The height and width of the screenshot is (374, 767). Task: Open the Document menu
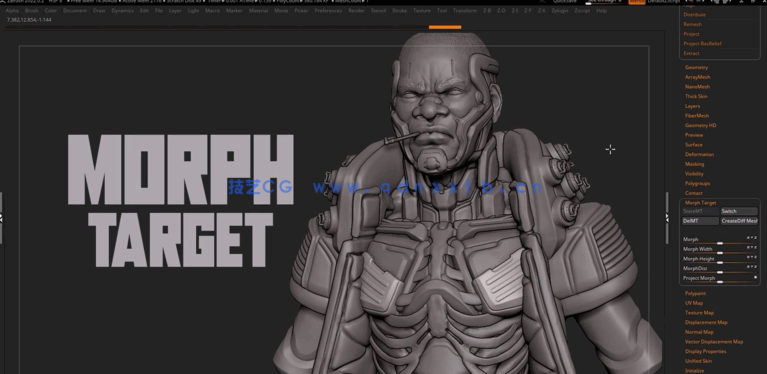click(x=75, y=10)
